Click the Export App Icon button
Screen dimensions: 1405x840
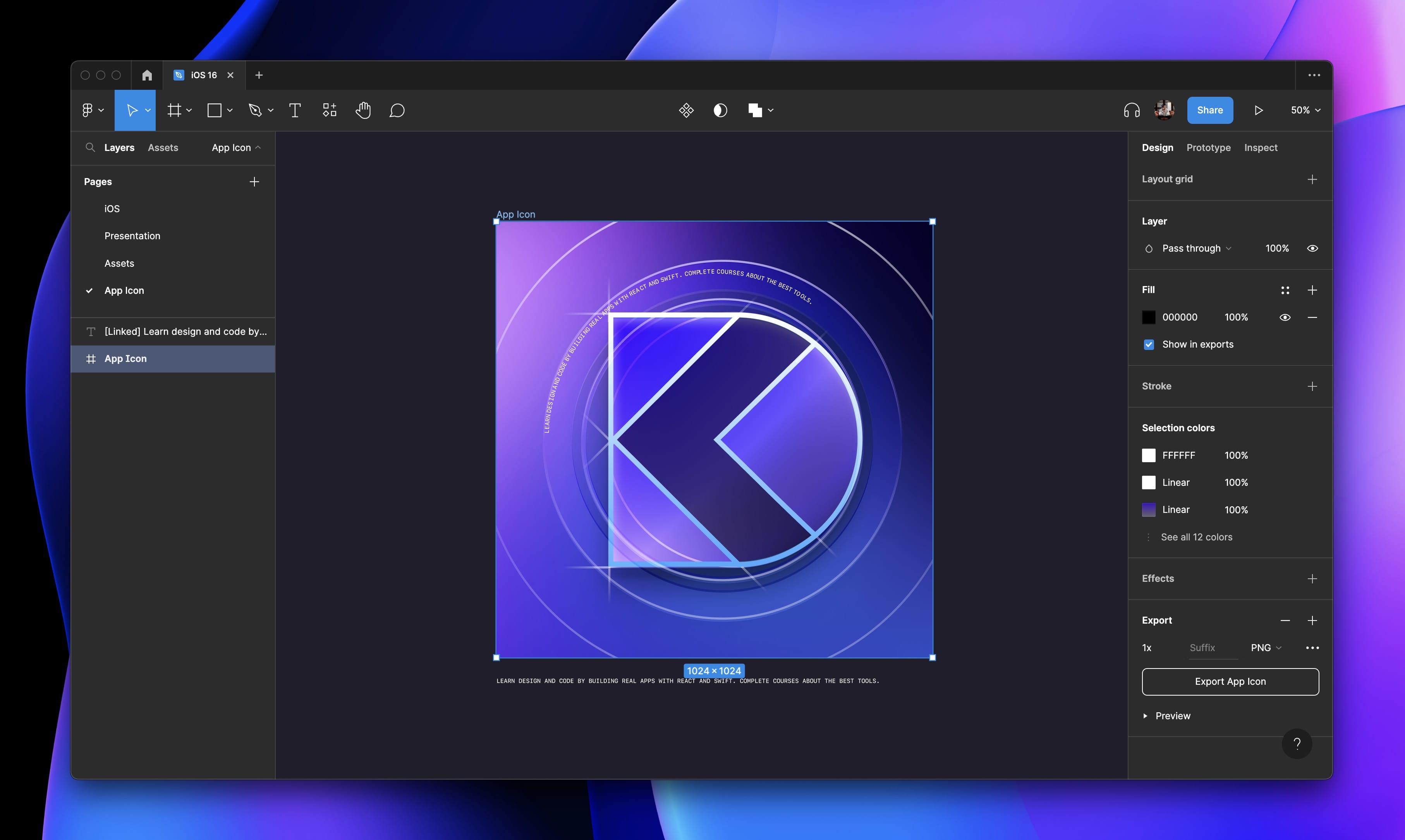1230,682
